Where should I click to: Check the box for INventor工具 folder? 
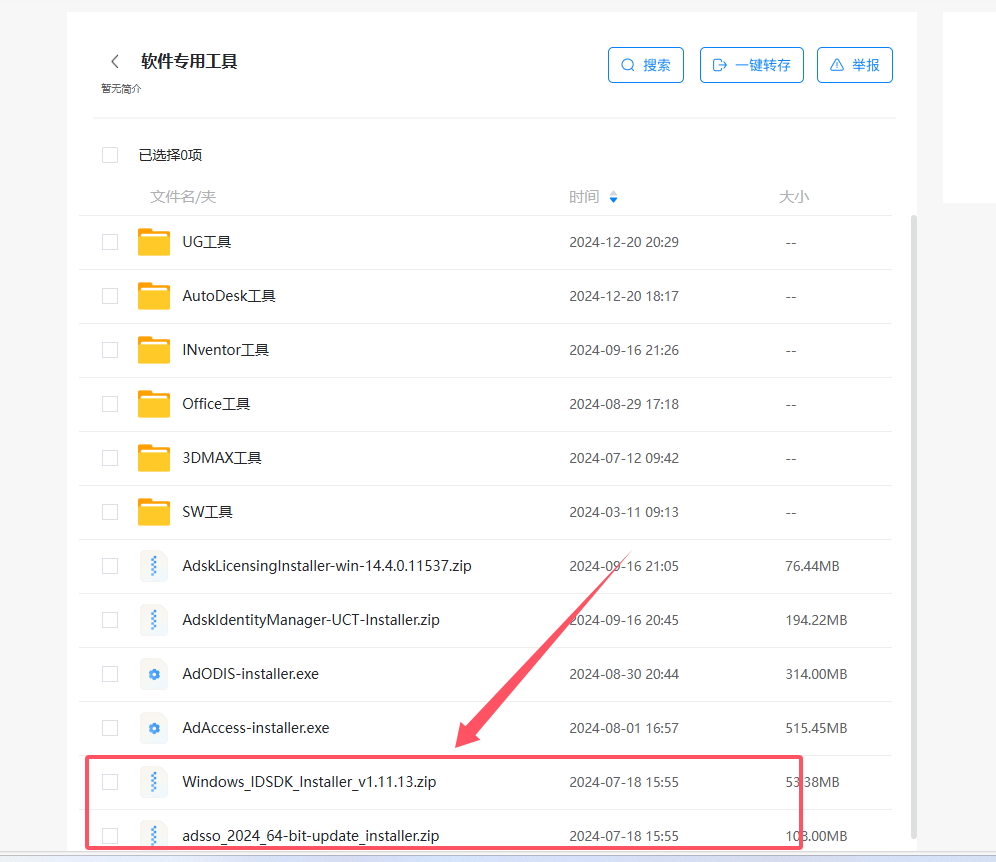110,350
